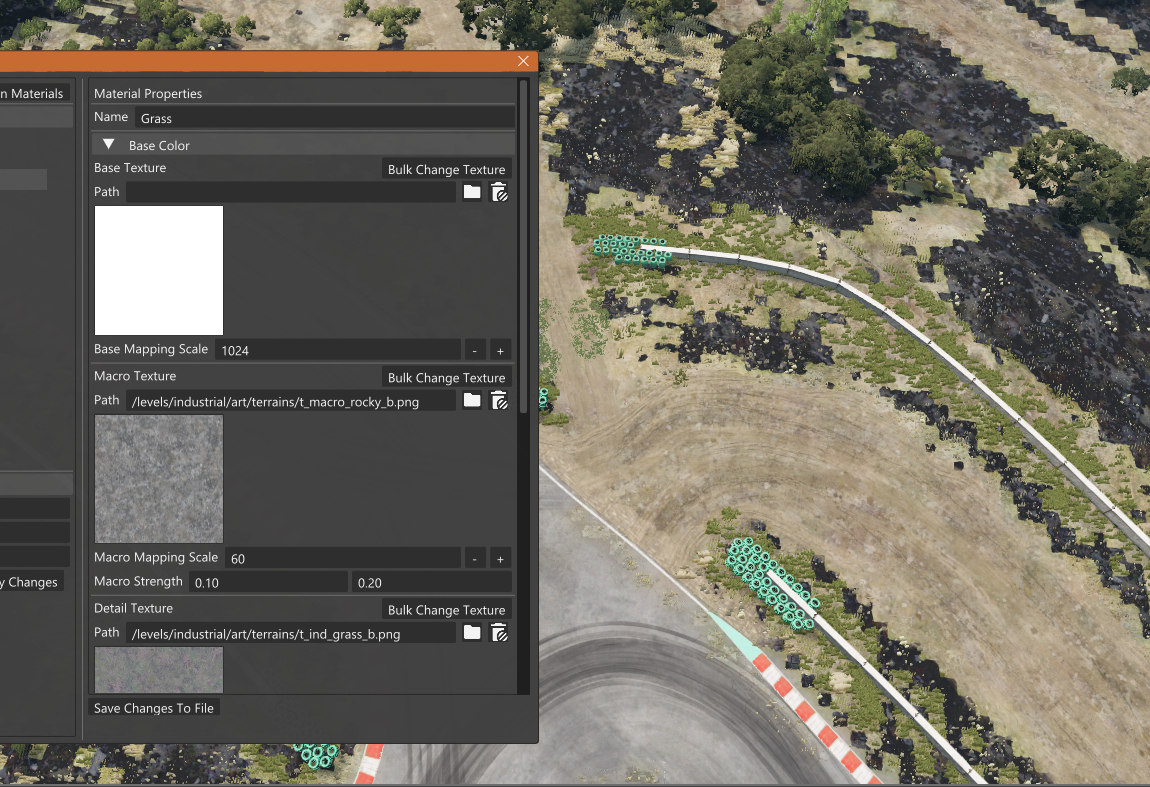The image size is (1150, 787).
Task: Clear the Detail Texture path with trash icon
Action: tap(499, 632)
